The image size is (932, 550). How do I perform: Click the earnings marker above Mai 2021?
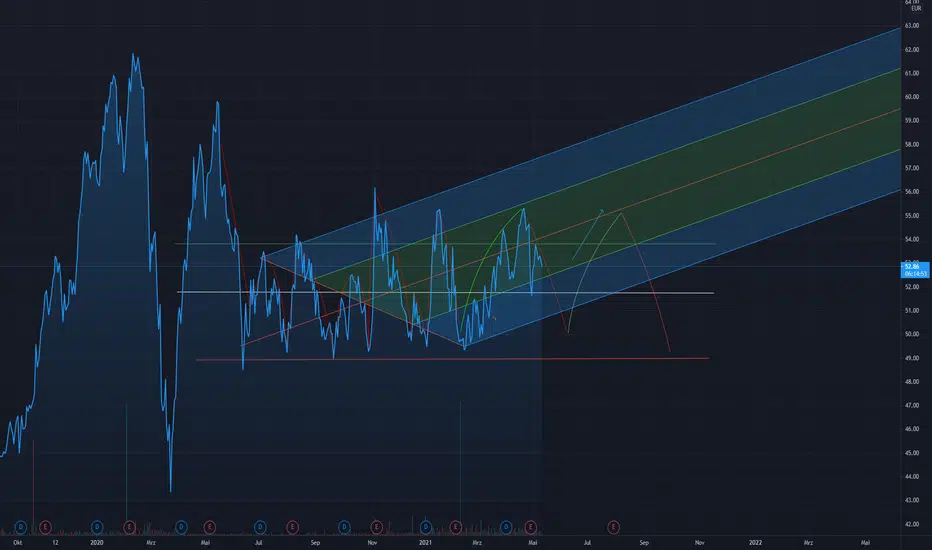[x=531, y=527]
